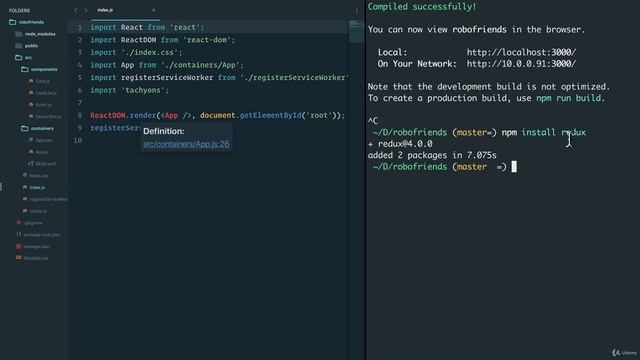Click line number 1 in the gutter
This screenshot has width=640, height=360.
click(80, 27)
